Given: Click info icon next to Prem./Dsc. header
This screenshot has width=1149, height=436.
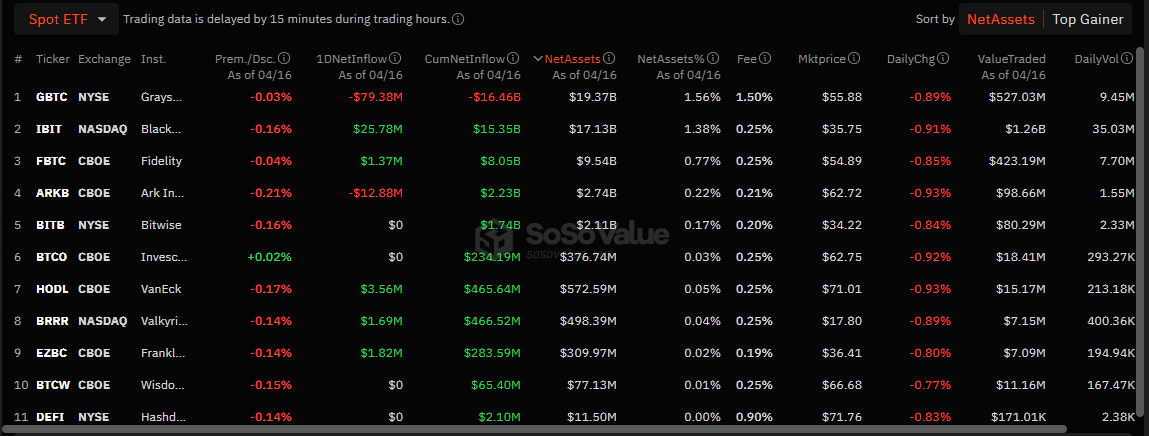Looking at the screenshot, I should (285, 59).
